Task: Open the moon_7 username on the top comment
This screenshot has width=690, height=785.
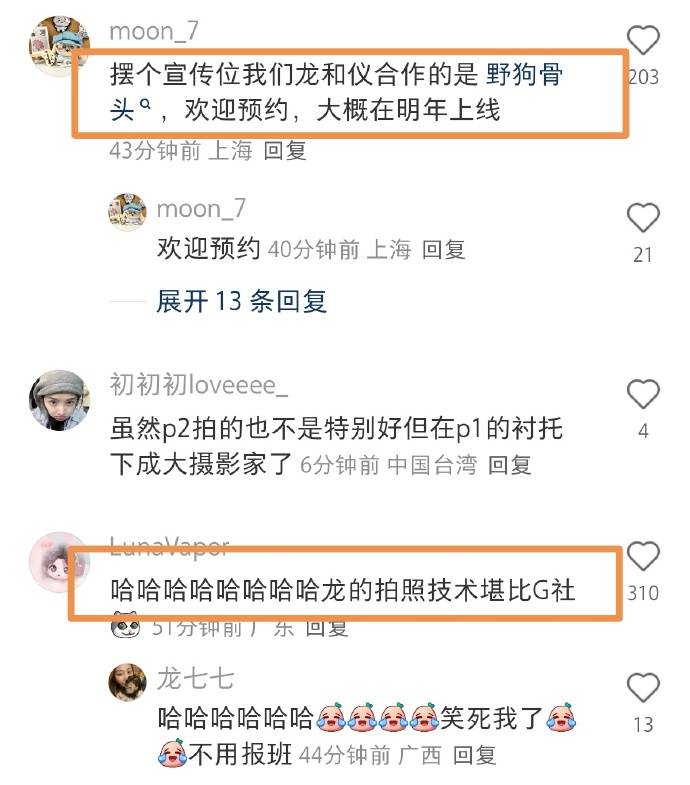Action: click(154, 32)
